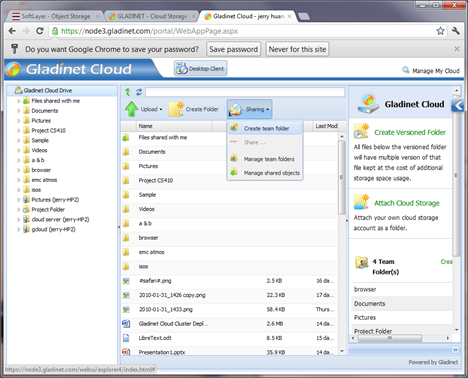
Task: Click Presentation1.pptx file icon
Action: click(x=126, y=352)
